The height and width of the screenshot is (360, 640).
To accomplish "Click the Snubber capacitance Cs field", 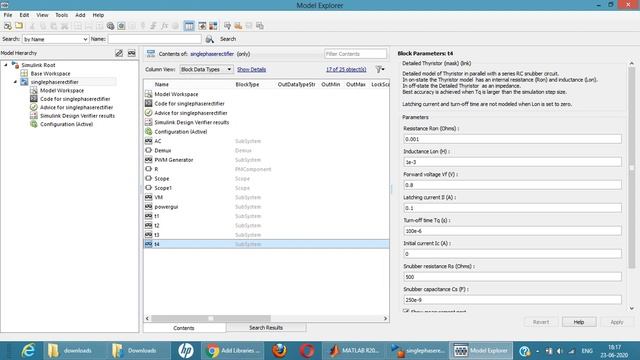I will pos(512,300).
